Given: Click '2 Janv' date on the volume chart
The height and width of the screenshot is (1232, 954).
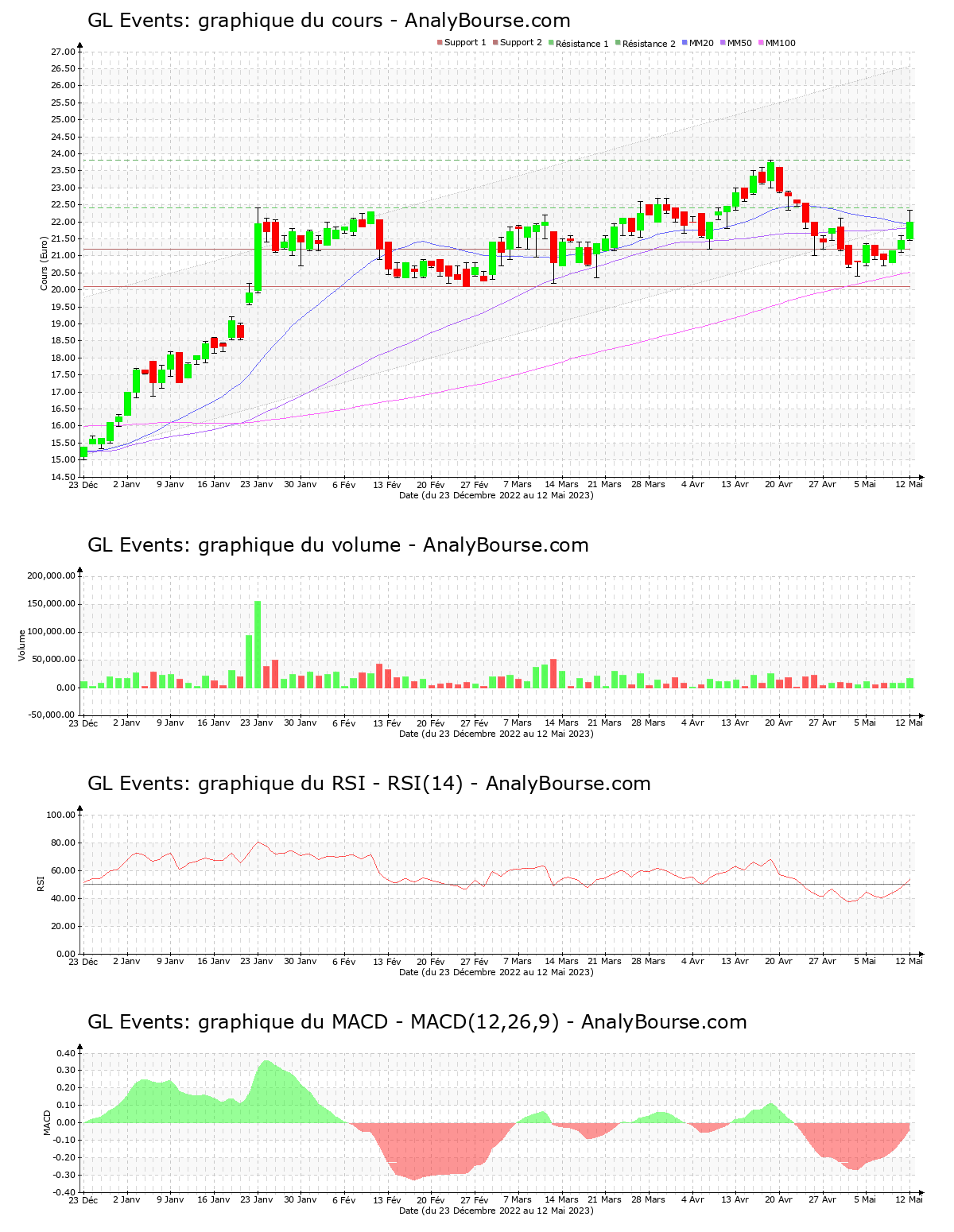Looking at the screenshot, I should pyautogui.click(x=126, y=723).
